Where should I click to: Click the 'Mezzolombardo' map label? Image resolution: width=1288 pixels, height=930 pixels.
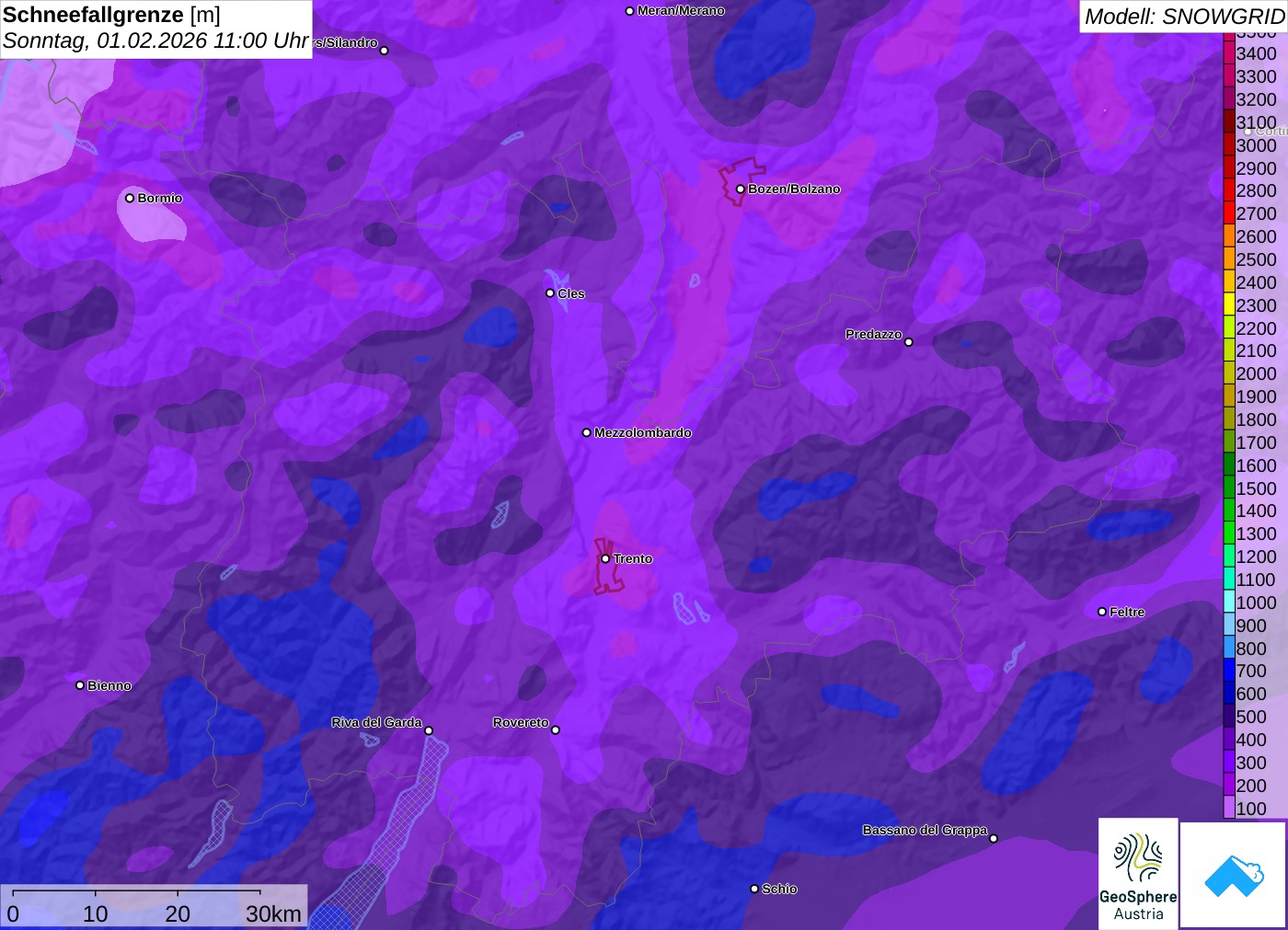pos(642,432)
